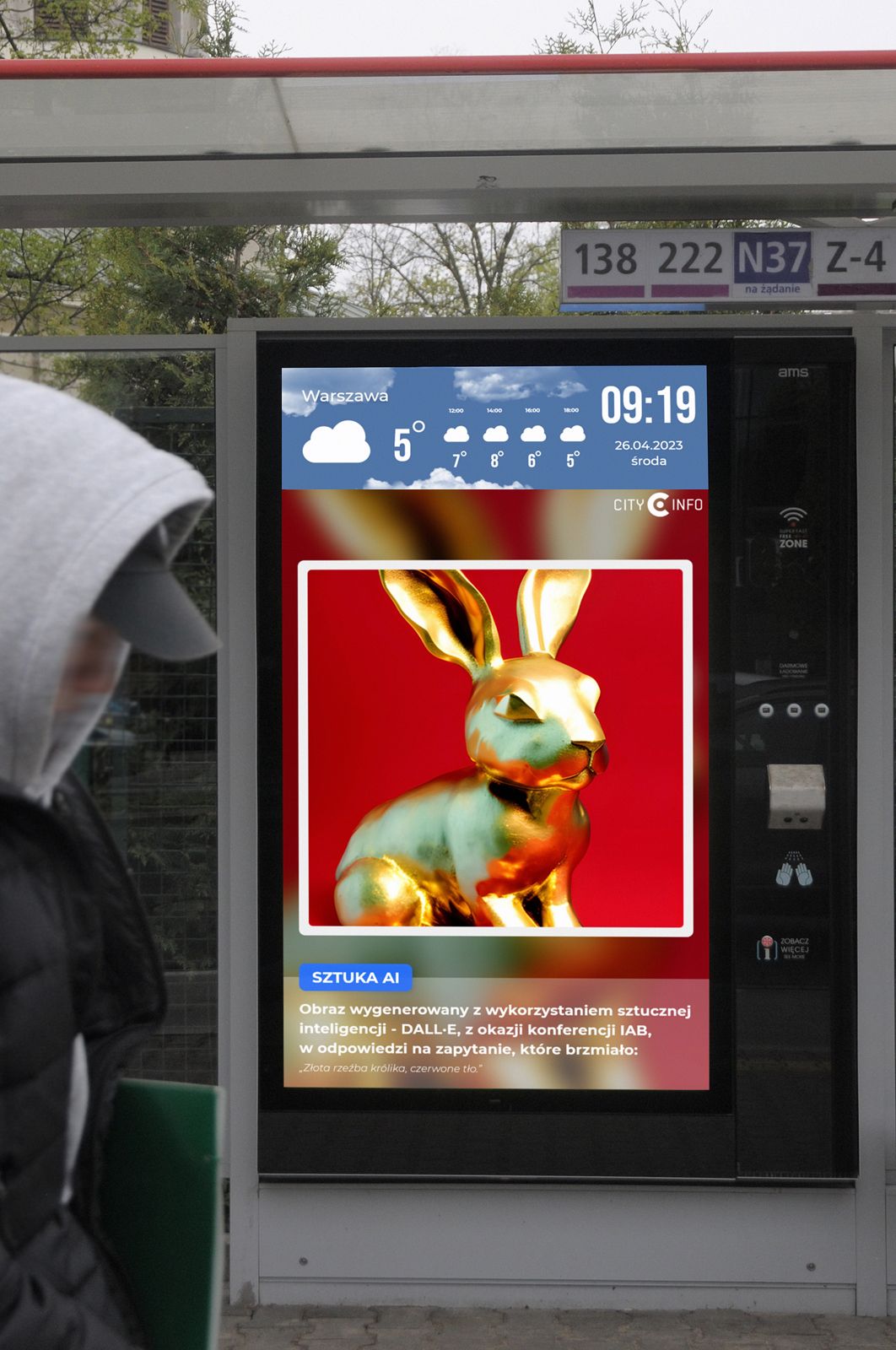The width and height of the screenshot is (896, 1350).
Task: Select bus line 222 on the sign
Action: pos(690,259)
